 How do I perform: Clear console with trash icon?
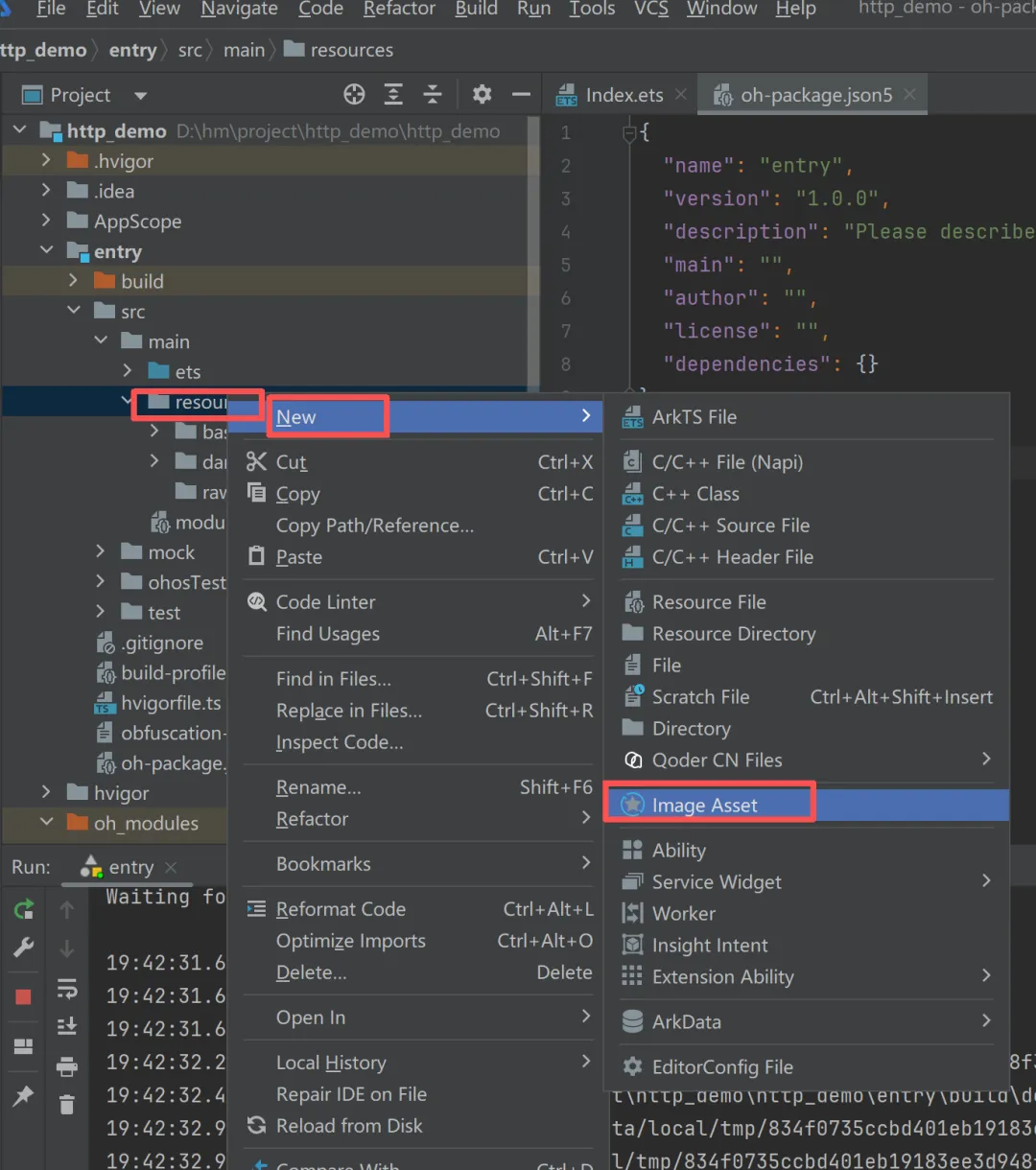66,1105
